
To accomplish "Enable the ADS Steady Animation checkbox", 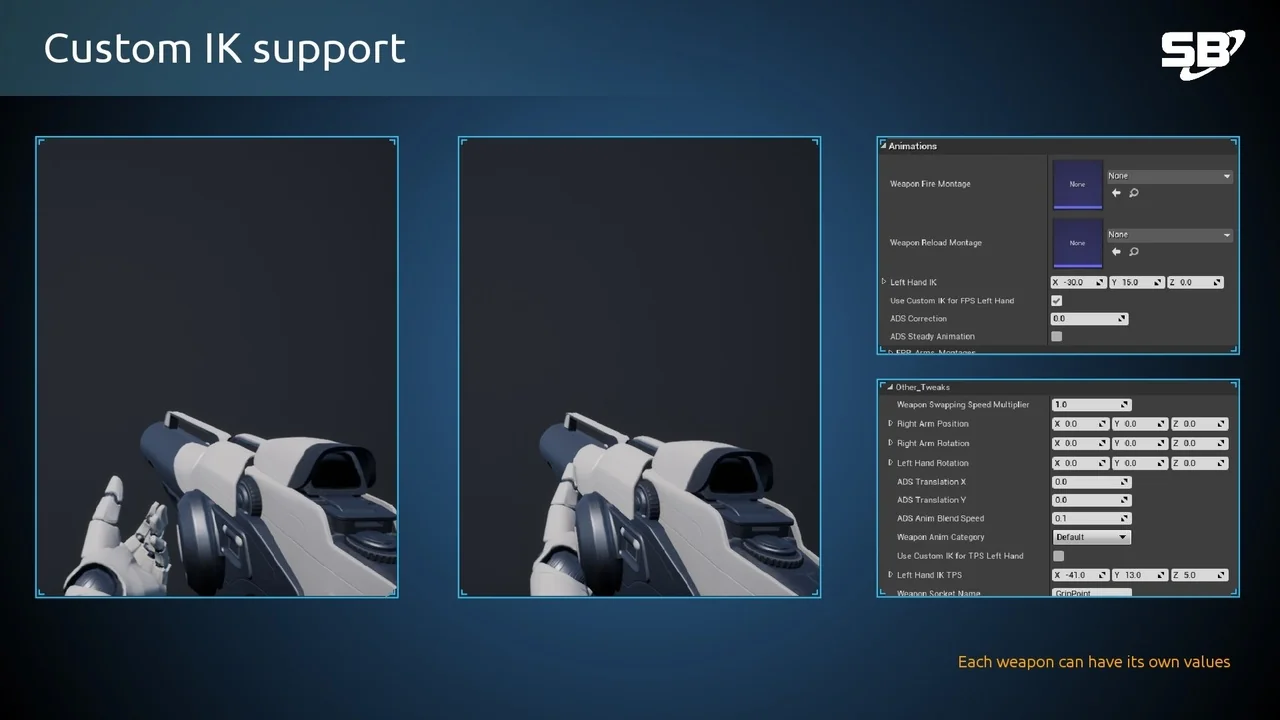I will coord(1057,336).
